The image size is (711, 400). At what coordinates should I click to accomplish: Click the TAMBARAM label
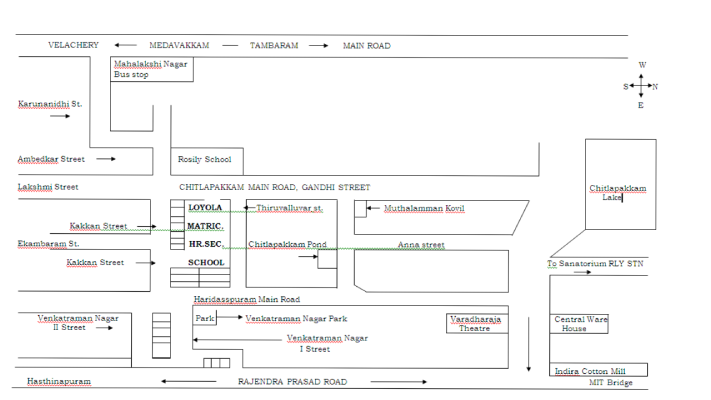pyautogui.click(x=274, y=45)
